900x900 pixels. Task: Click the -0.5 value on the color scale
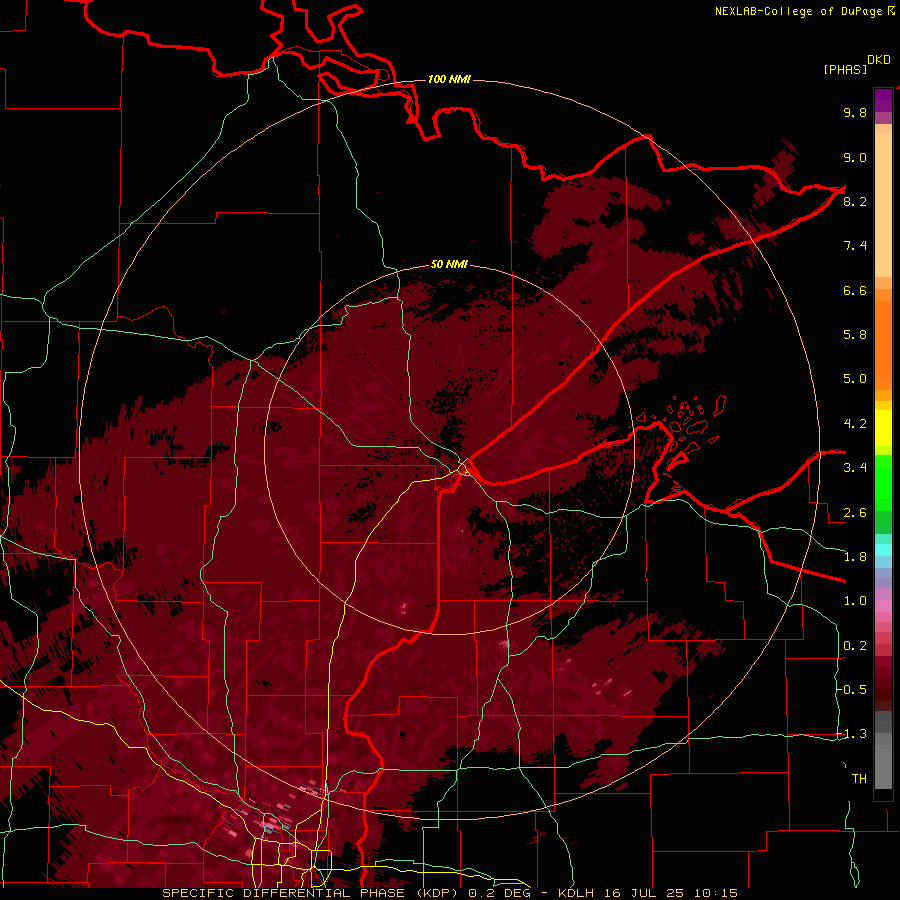tap(852, 689)
